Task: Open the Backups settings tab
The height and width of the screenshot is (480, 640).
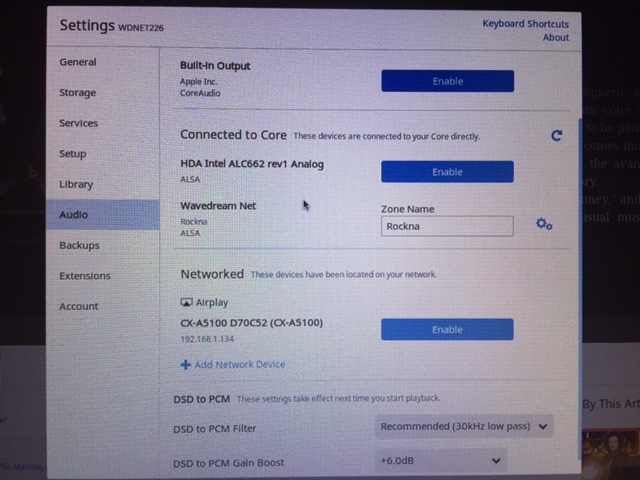Action: point(79,245)
